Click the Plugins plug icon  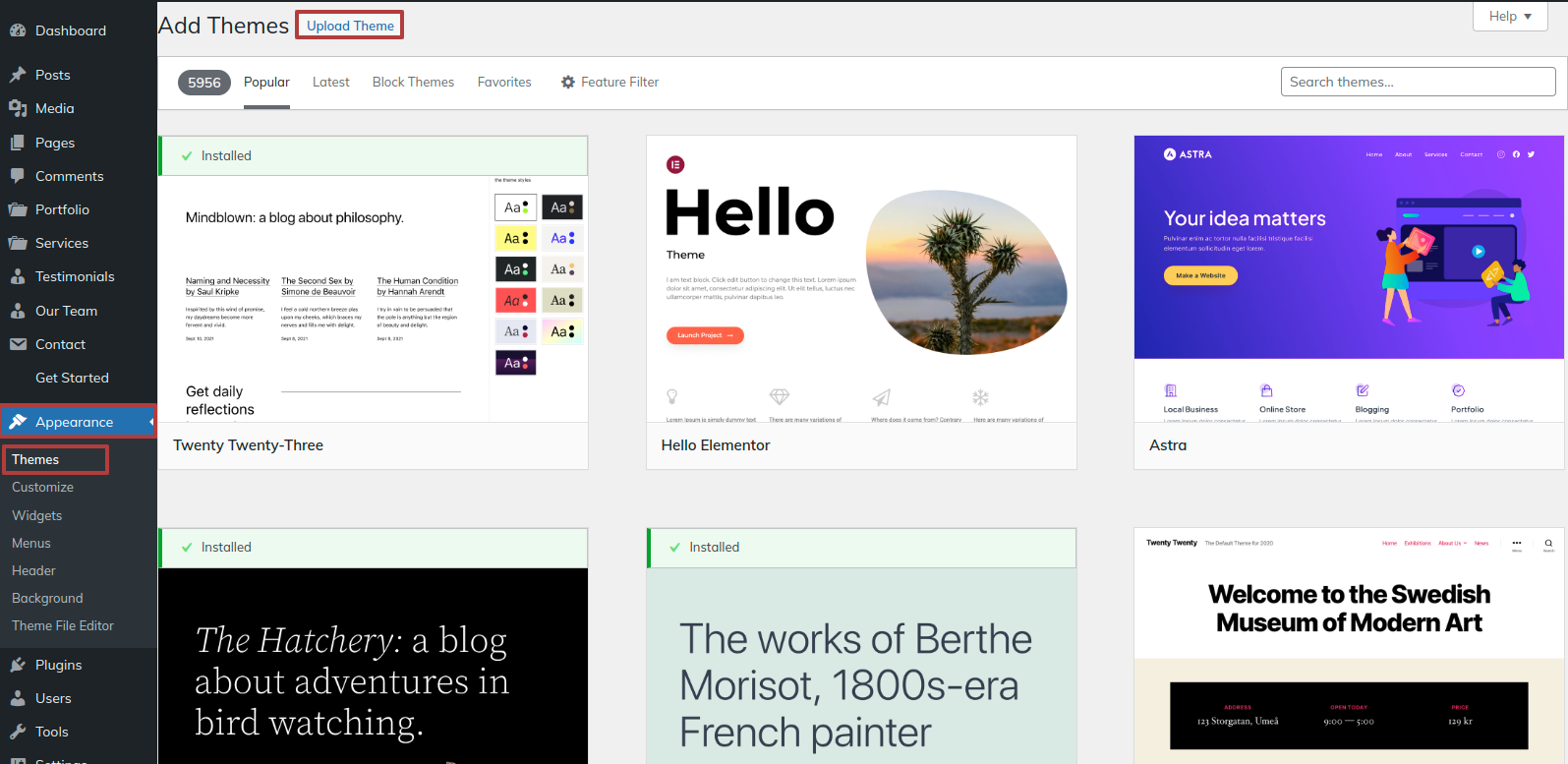coord(18,665)
